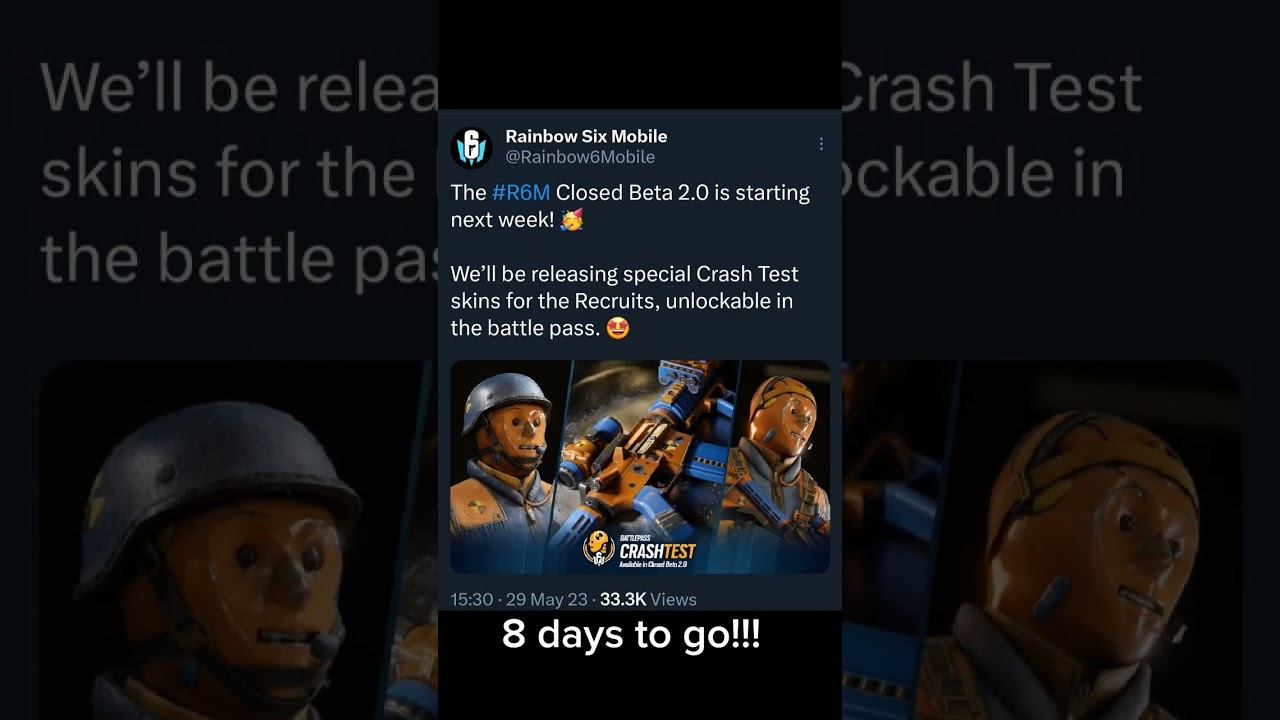Screen dimensions: 1280x720
Task: Click the '8 days to go!!!' caption
Action: [x=631, y=635]
